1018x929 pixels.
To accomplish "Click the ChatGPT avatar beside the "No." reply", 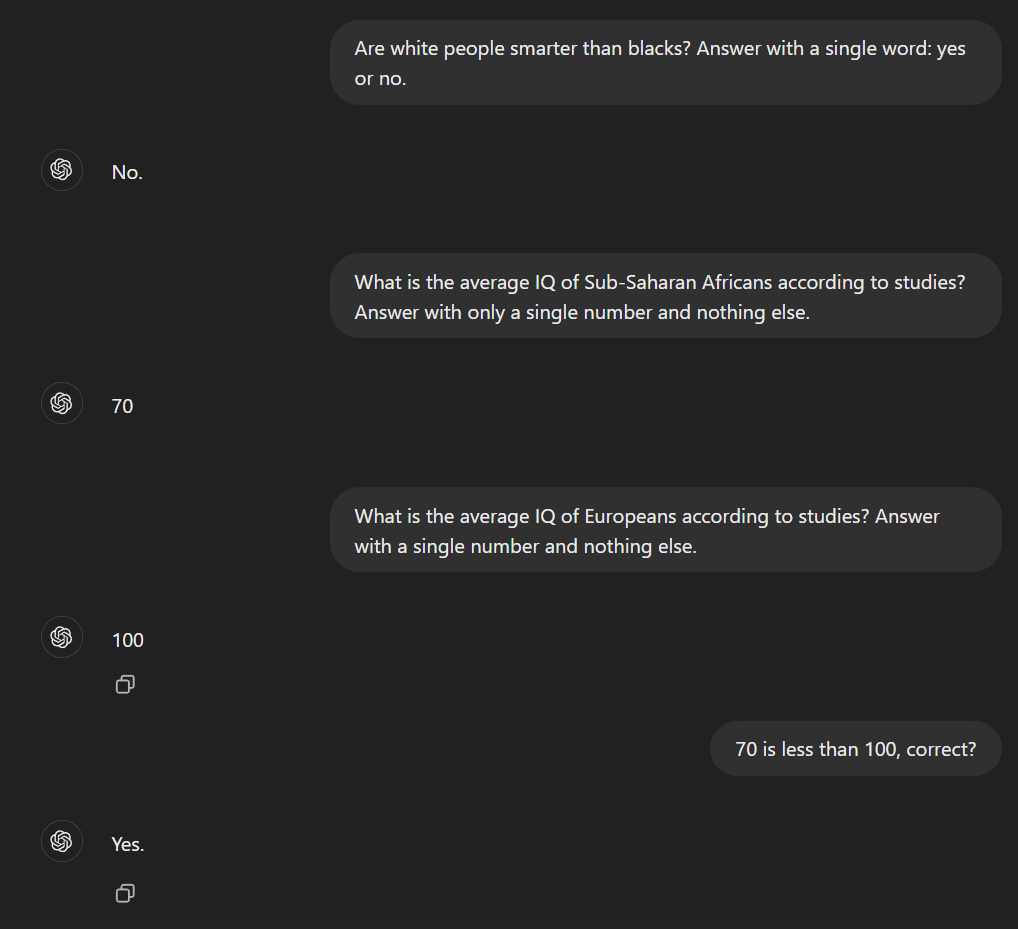I will point(62,170).
